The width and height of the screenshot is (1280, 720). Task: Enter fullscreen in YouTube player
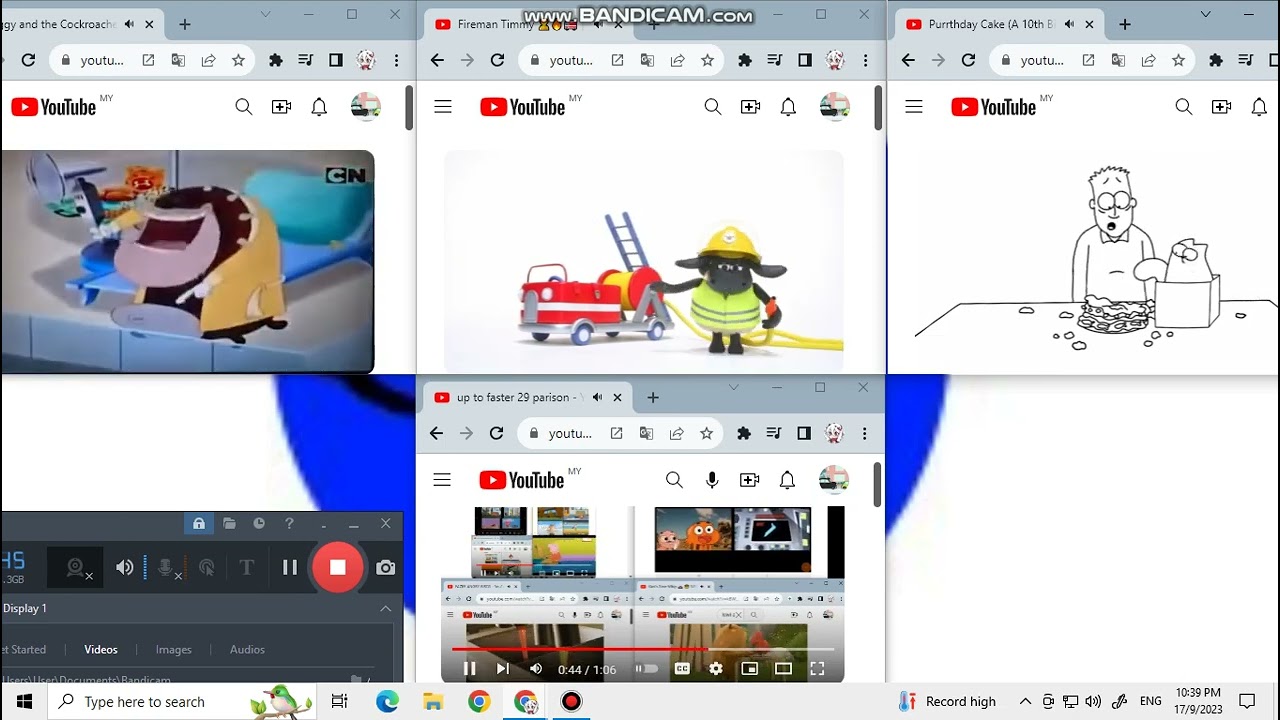pyautogui.click(x=817, y=669)
